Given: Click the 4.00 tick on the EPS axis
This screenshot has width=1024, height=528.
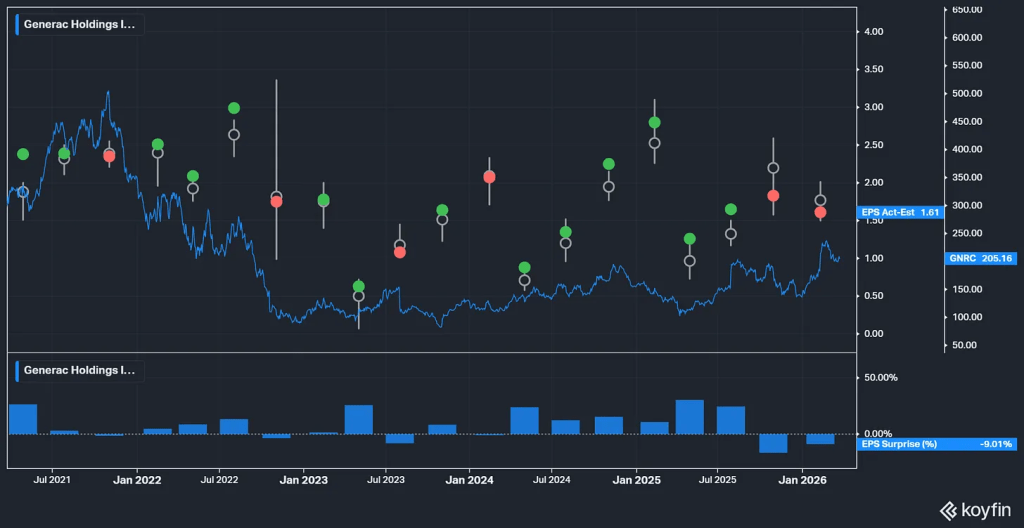Looking at the screenshot, I should click(x=873, y=32).
